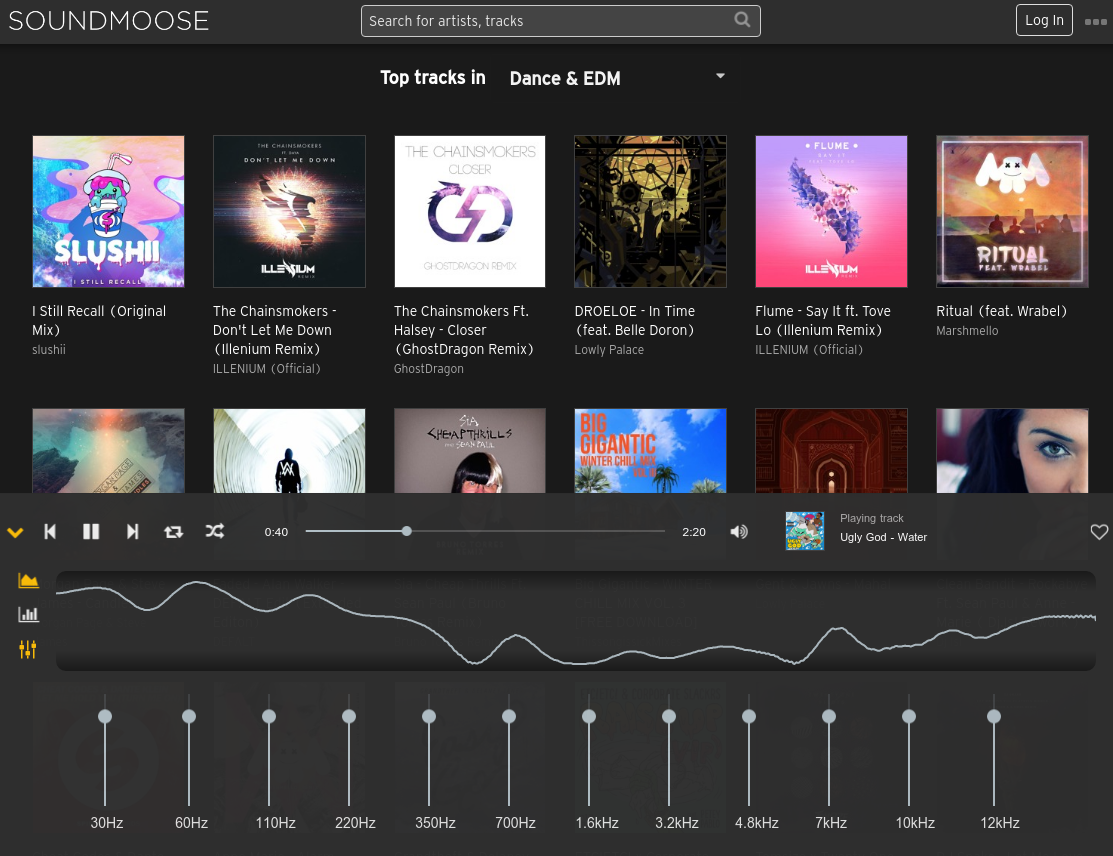Open title Ritual (feat. Wrabel)
This screenshot has width=1113, height=856.
1002,311
